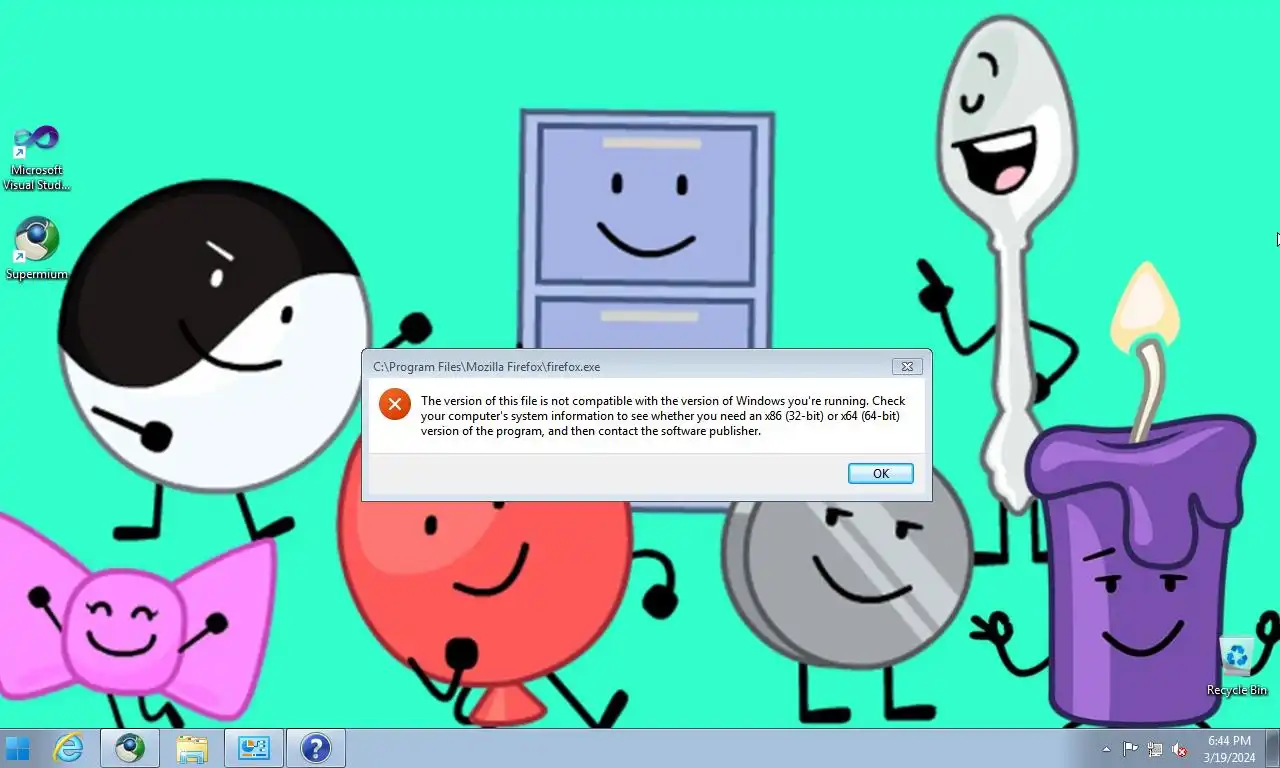This screenshot has width=1280, height=768.
Task: Switch to Supermium in the taskbar
Action: click(130, 748)
